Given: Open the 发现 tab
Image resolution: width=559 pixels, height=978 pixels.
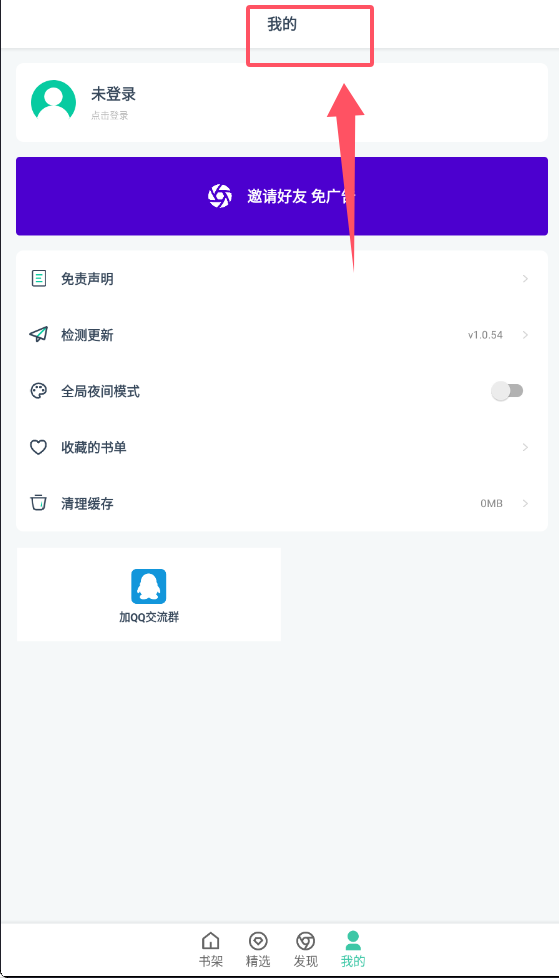Looking at the screenshot, I should tap(306, 949).
